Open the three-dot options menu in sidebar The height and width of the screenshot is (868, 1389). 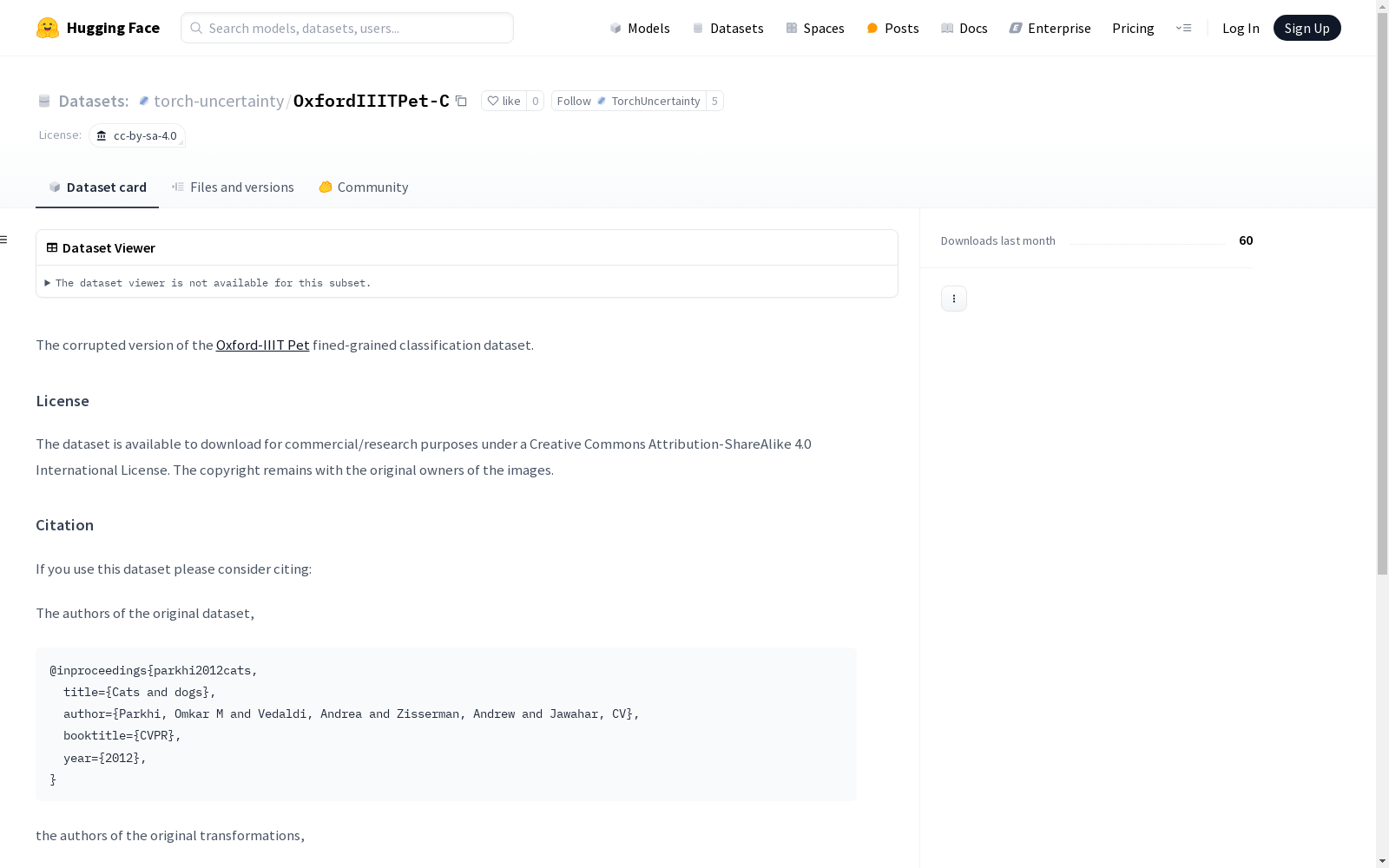click(953, 299)
